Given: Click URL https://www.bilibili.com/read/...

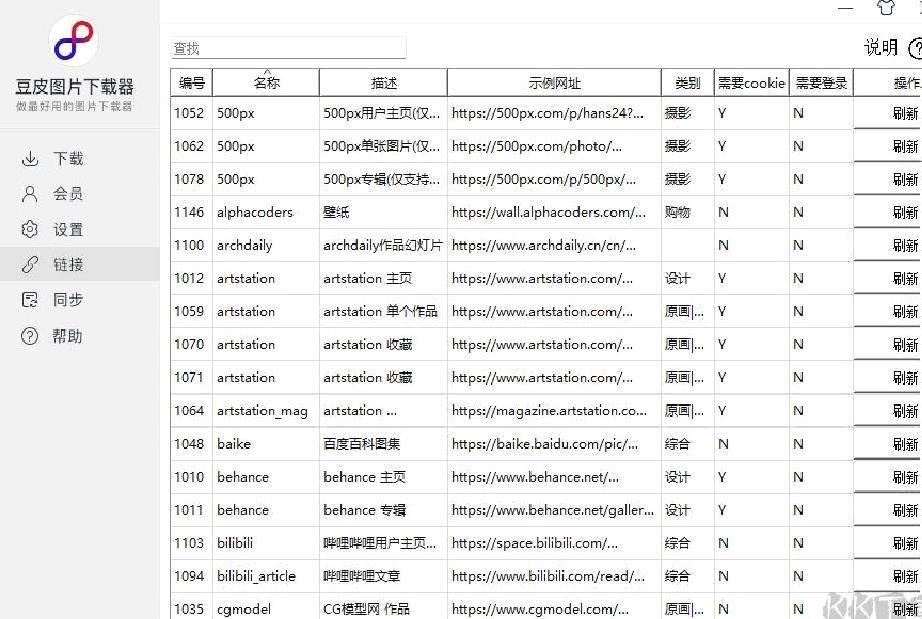Looking at the screenshot, I should (x=554, y=576).
